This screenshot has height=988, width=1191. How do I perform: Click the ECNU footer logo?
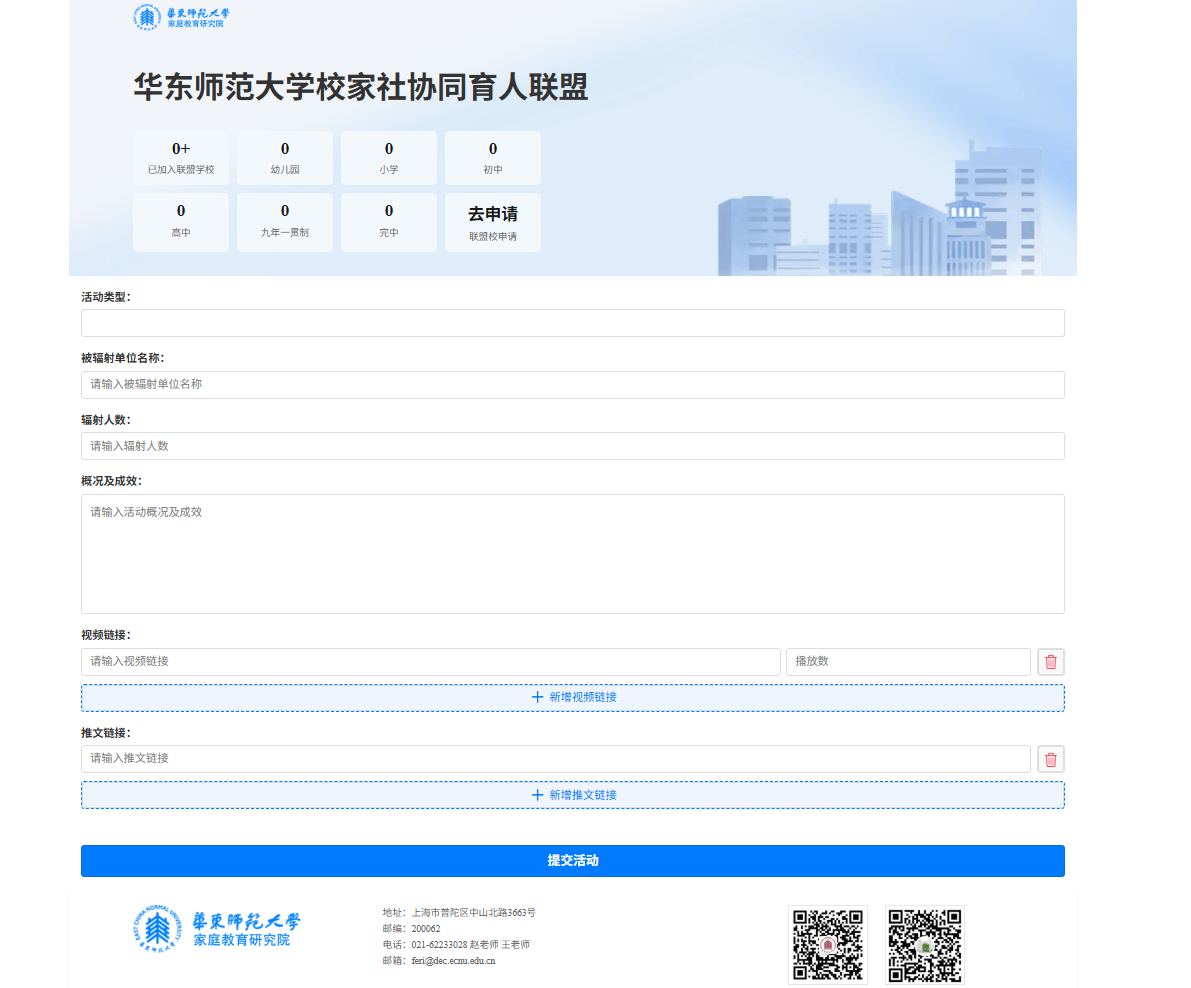tap(217, 929)
